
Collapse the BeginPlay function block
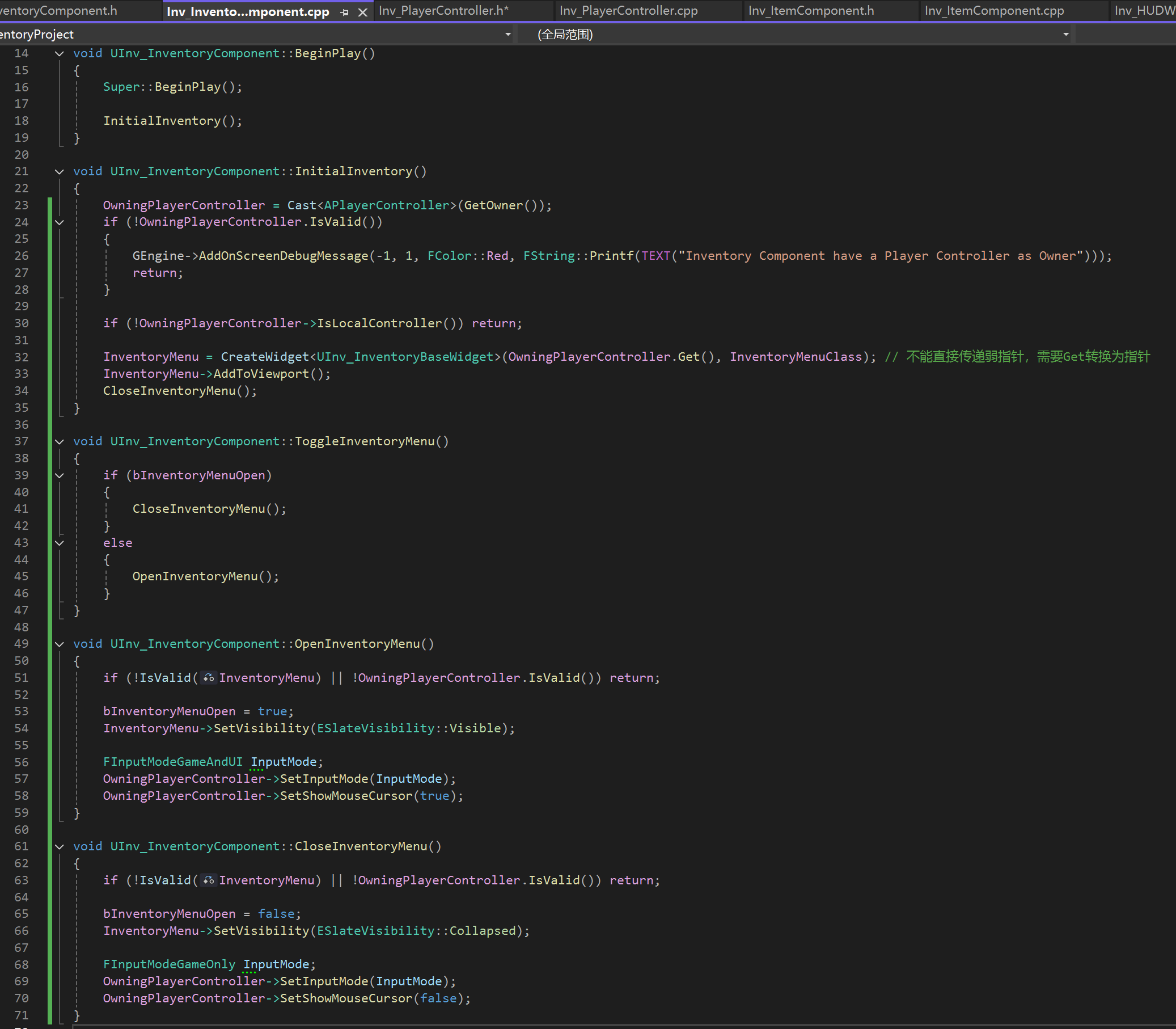(x=59, y=53)
